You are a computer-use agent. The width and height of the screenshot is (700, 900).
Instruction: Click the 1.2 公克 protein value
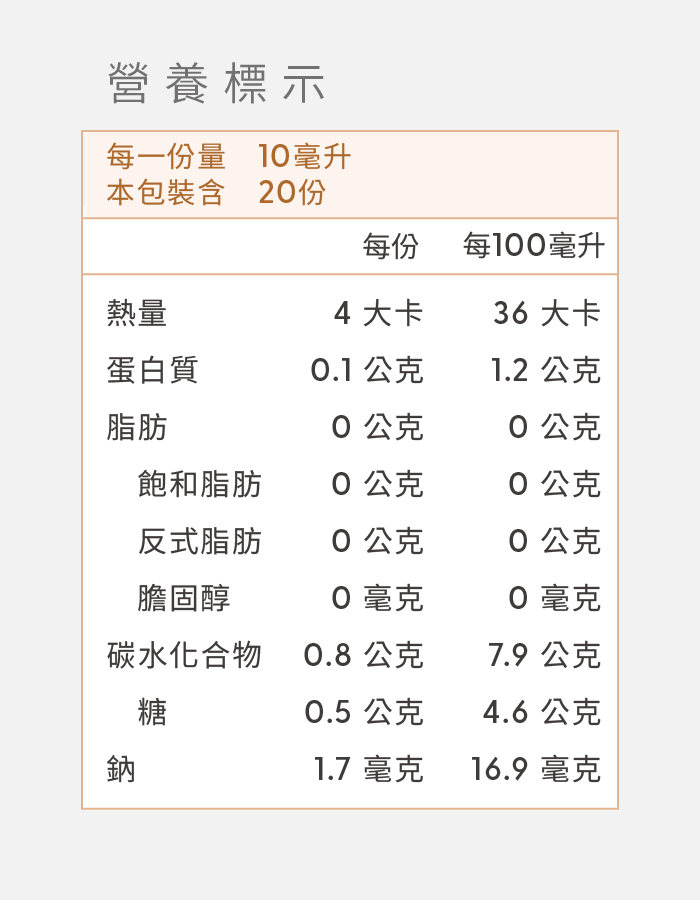point(546,371)
